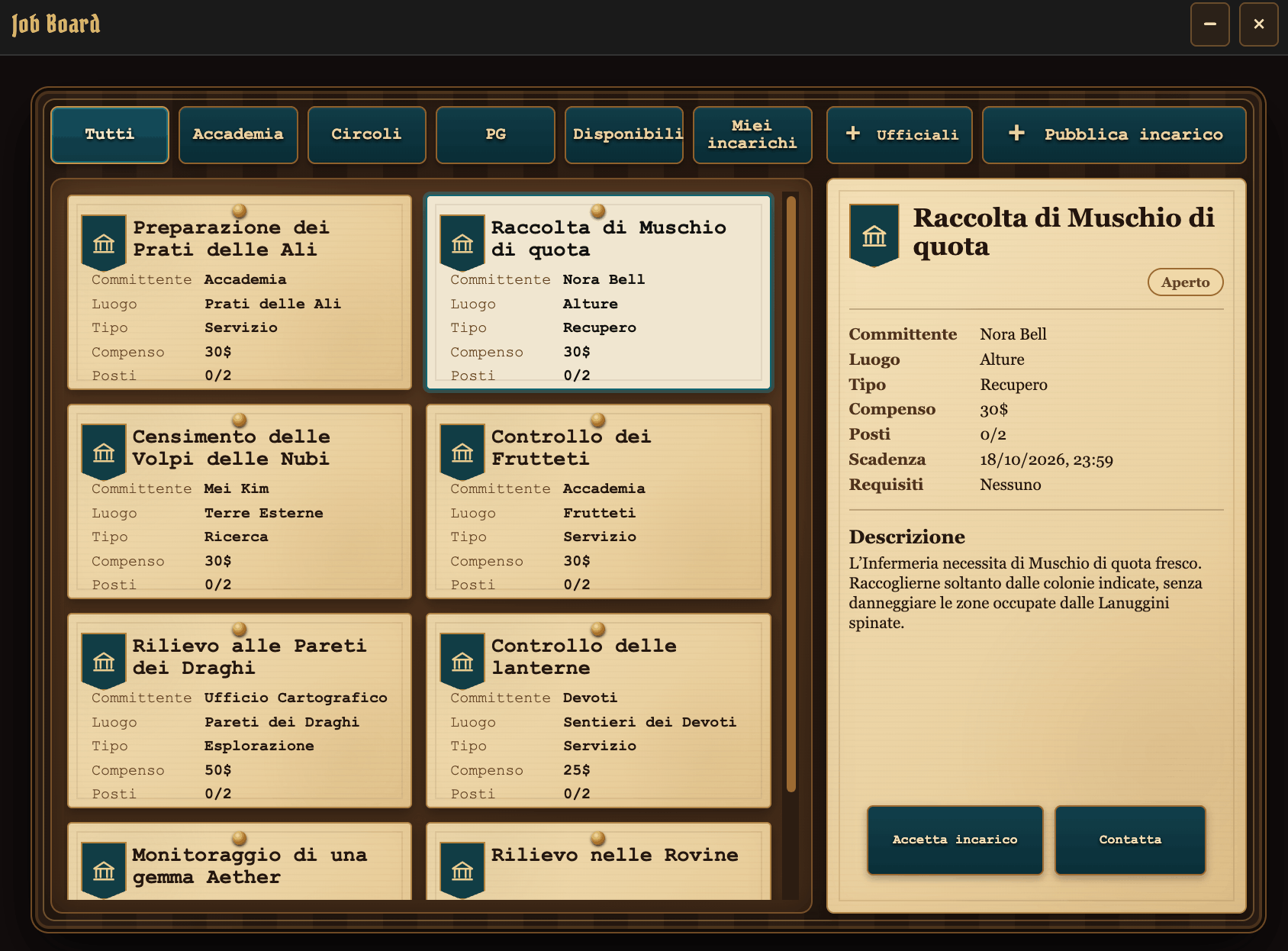Click the 'Sentieri dei Devoti' location

[650, 722]
